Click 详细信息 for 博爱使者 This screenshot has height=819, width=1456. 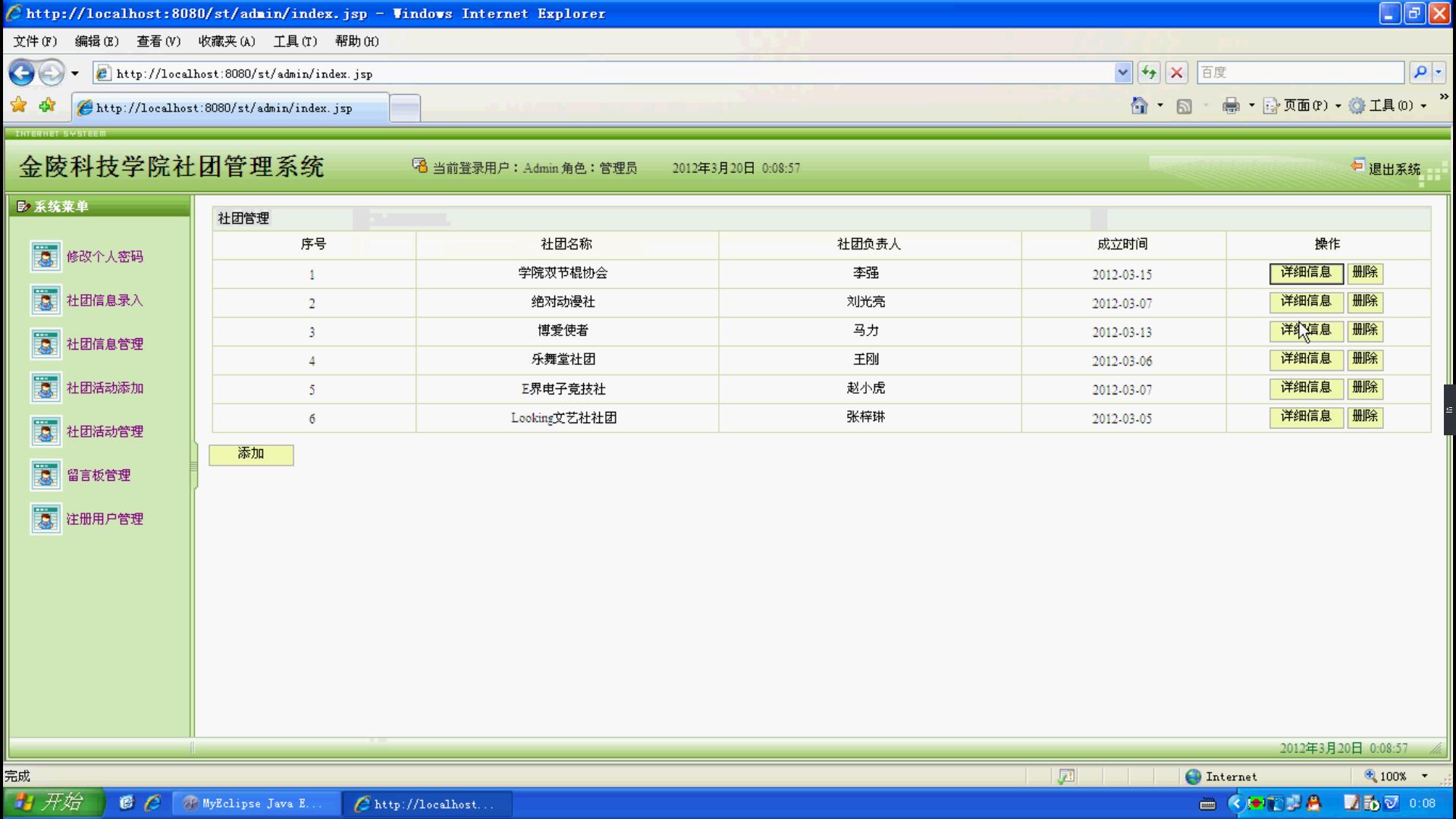point(1306,331)
